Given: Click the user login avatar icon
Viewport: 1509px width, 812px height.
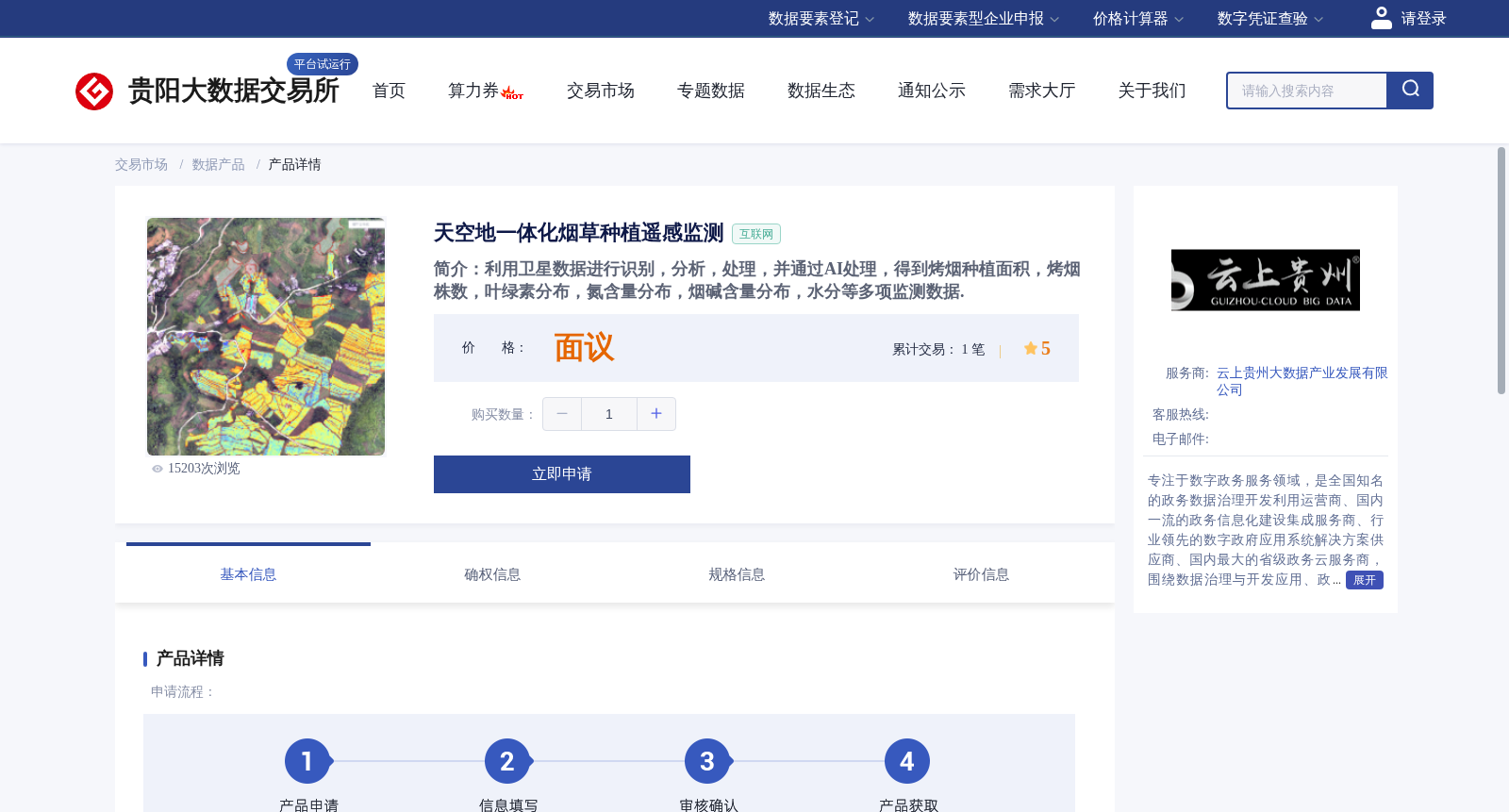Looking at the screenshot, I should coord(1381,18).
